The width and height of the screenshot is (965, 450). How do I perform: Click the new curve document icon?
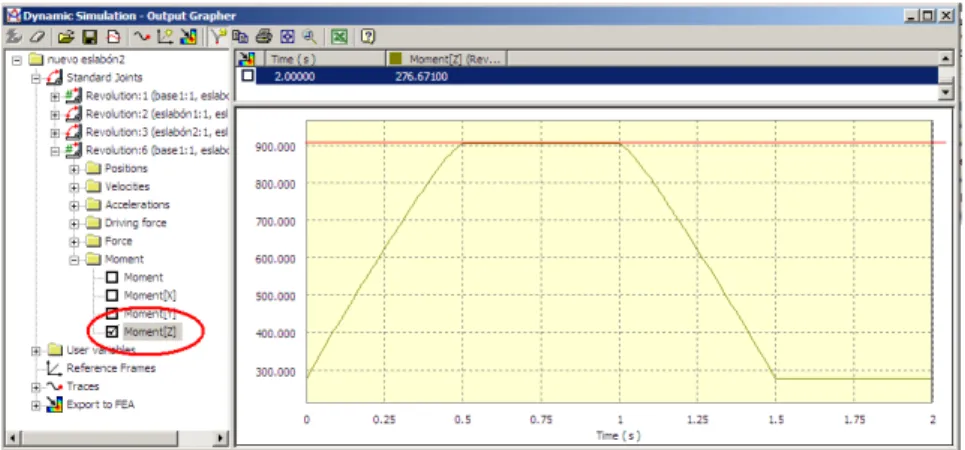click(113, 37)
